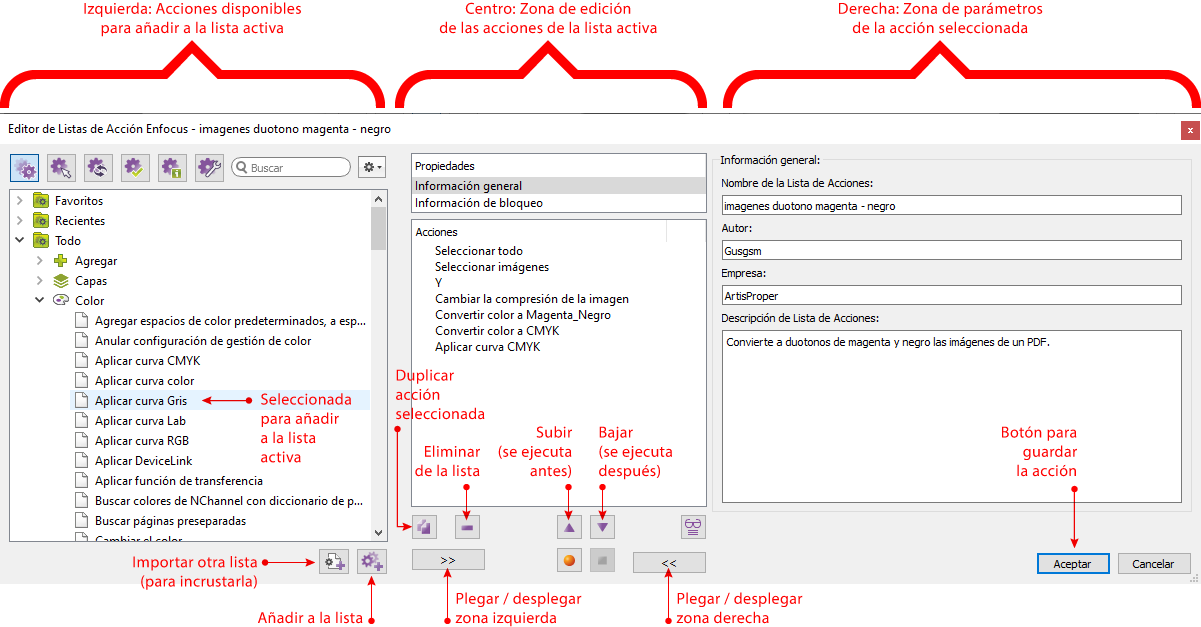Move selected action up with triangle button

point(570,526)
